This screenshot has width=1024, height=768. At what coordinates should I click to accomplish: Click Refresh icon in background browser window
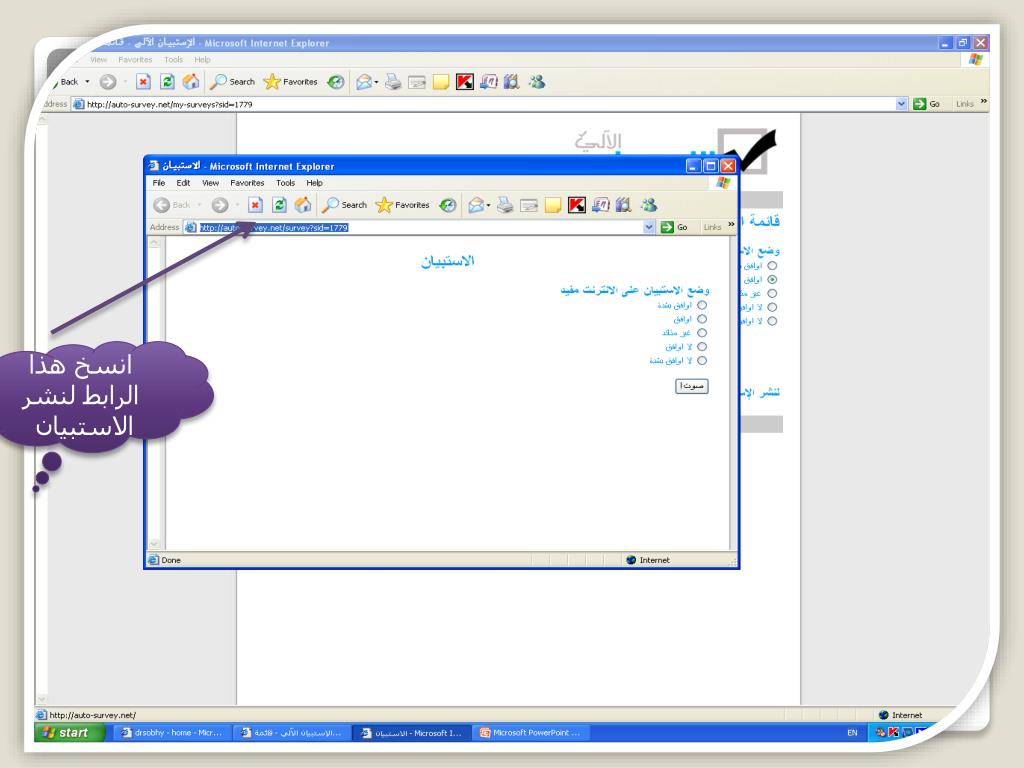point(167,82)
